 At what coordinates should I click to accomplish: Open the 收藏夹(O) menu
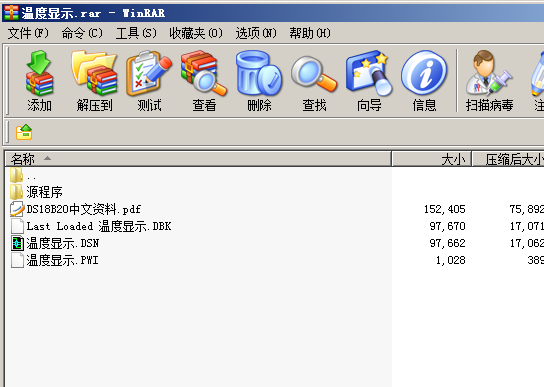[196, 33]
